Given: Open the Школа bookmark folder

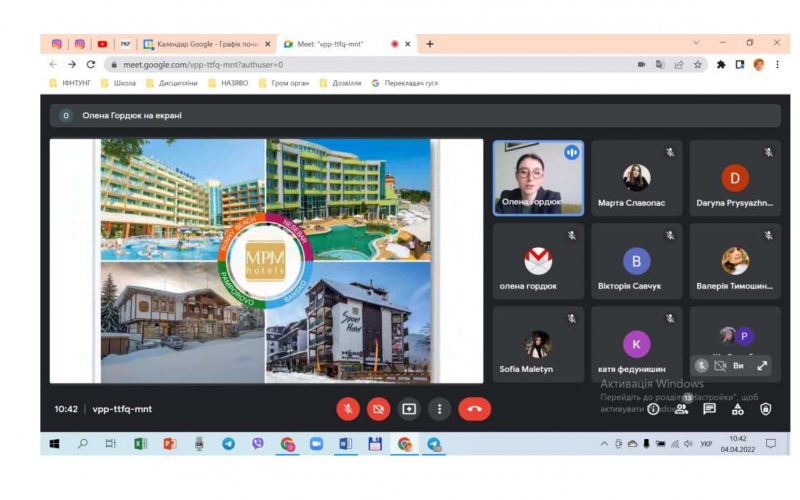Looking at the screenshot, I should (x=118, y=83).
